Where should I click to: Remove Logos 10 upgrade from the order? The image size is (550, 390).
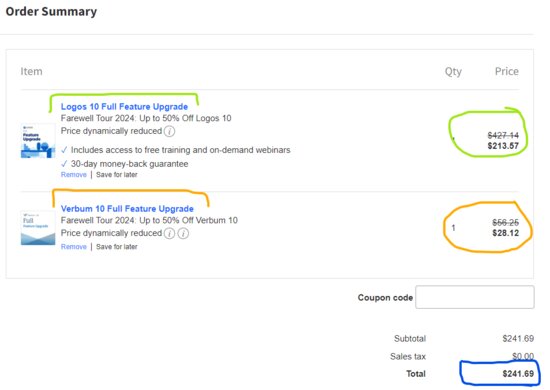[x=73, y=175]
